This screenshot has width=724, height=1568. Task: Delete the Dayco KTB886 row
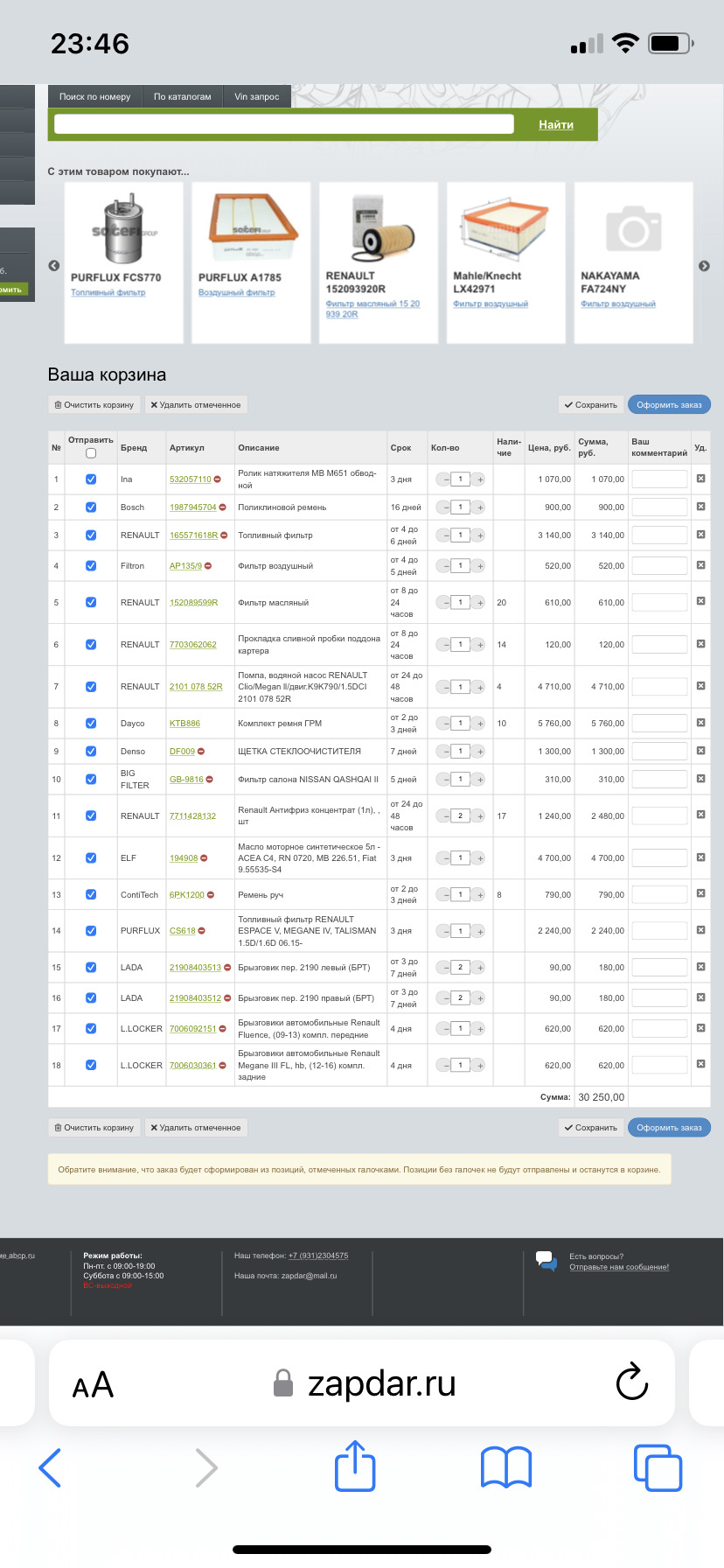[700, 723]
